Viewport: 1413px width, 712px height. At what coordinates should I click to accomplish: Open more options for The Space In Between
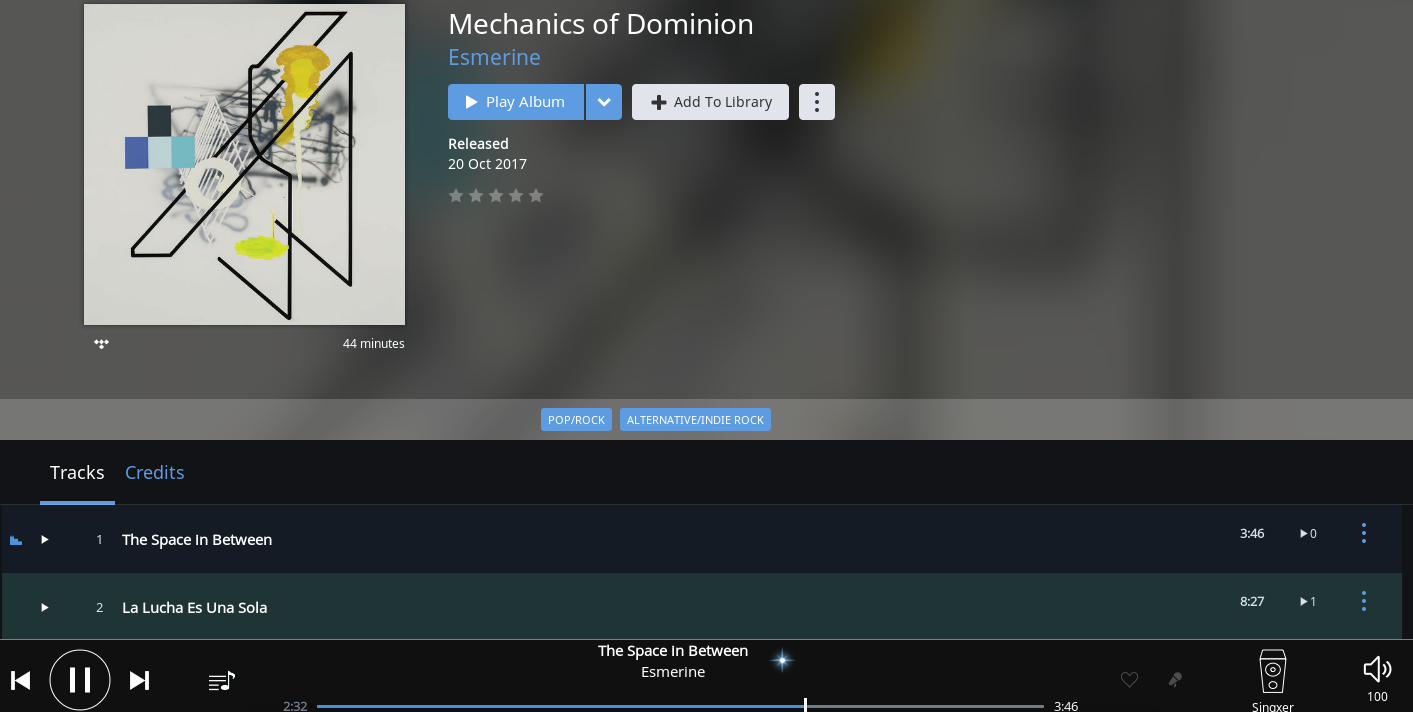pyautogui.click(x=1363, y=533)
